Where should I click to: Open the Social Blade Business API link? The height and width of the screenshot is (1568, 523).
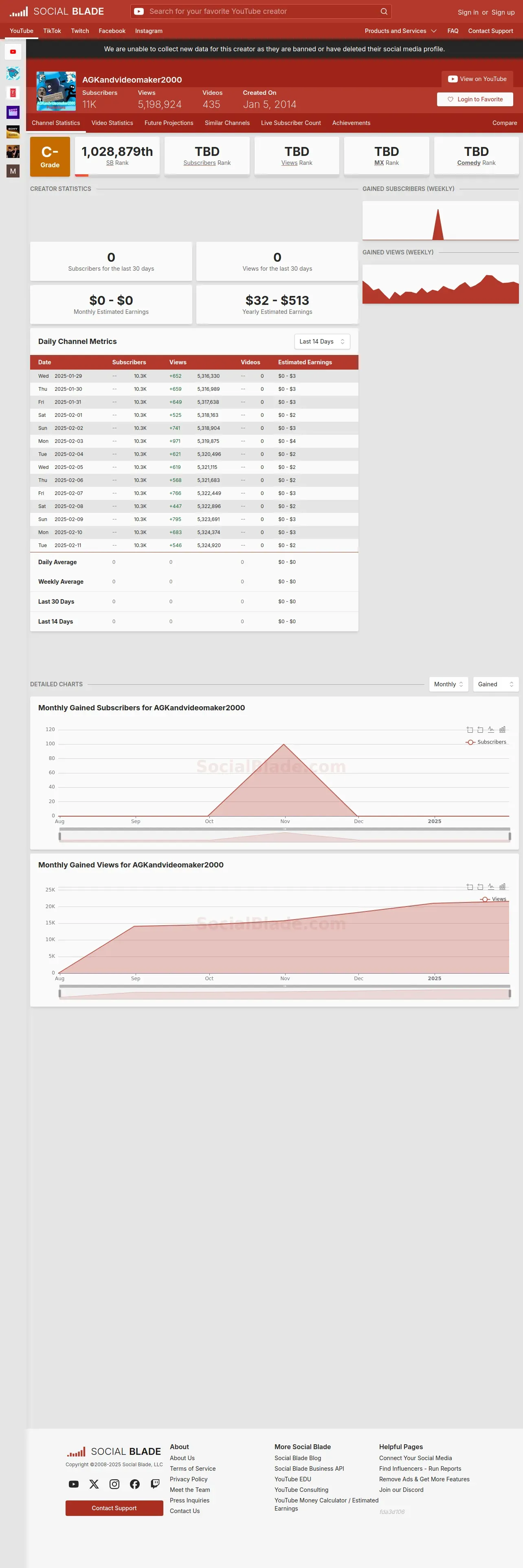309,1469
